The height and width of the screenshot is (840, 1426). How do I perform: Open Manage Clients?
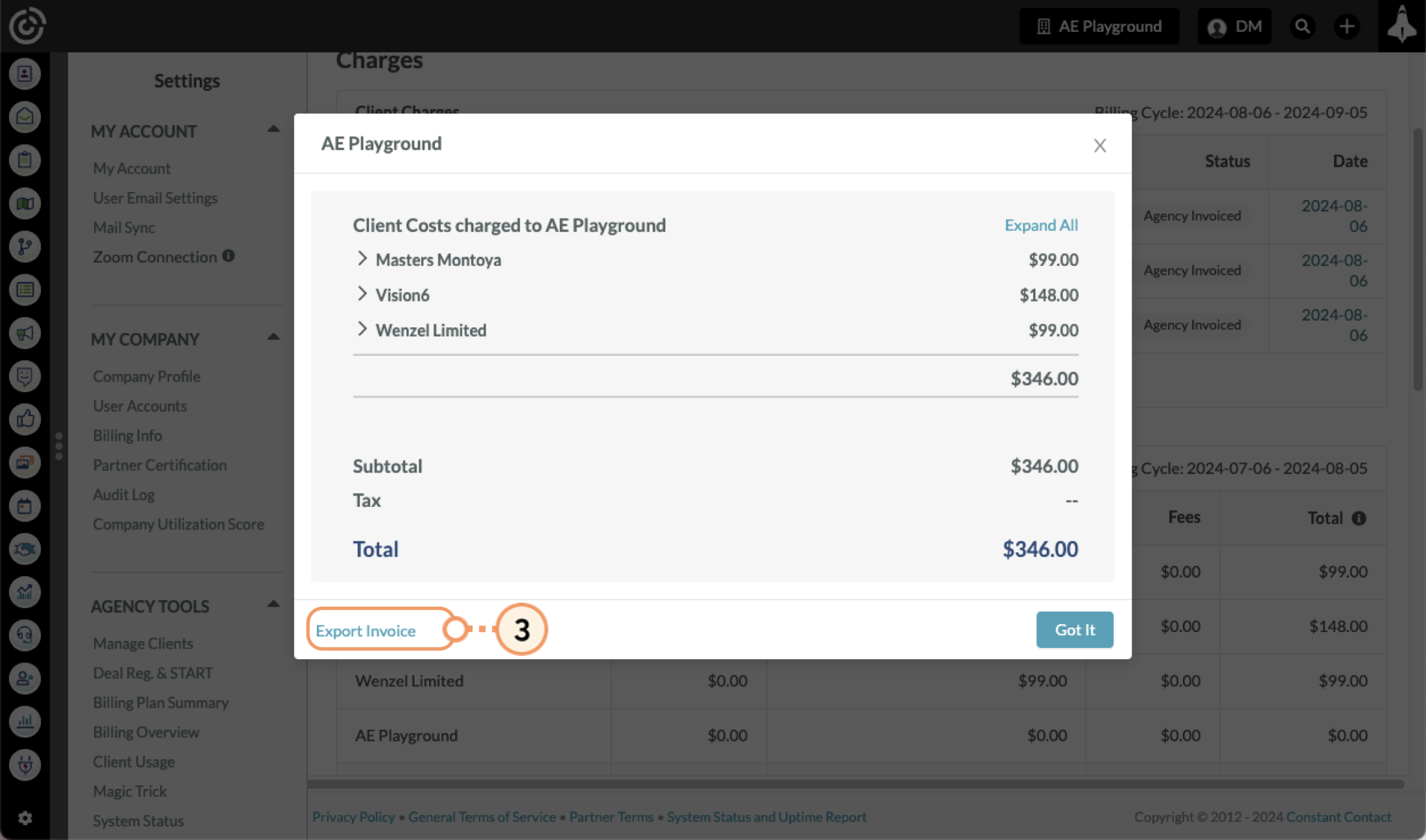pyautogui.click(x=143, y=644)
